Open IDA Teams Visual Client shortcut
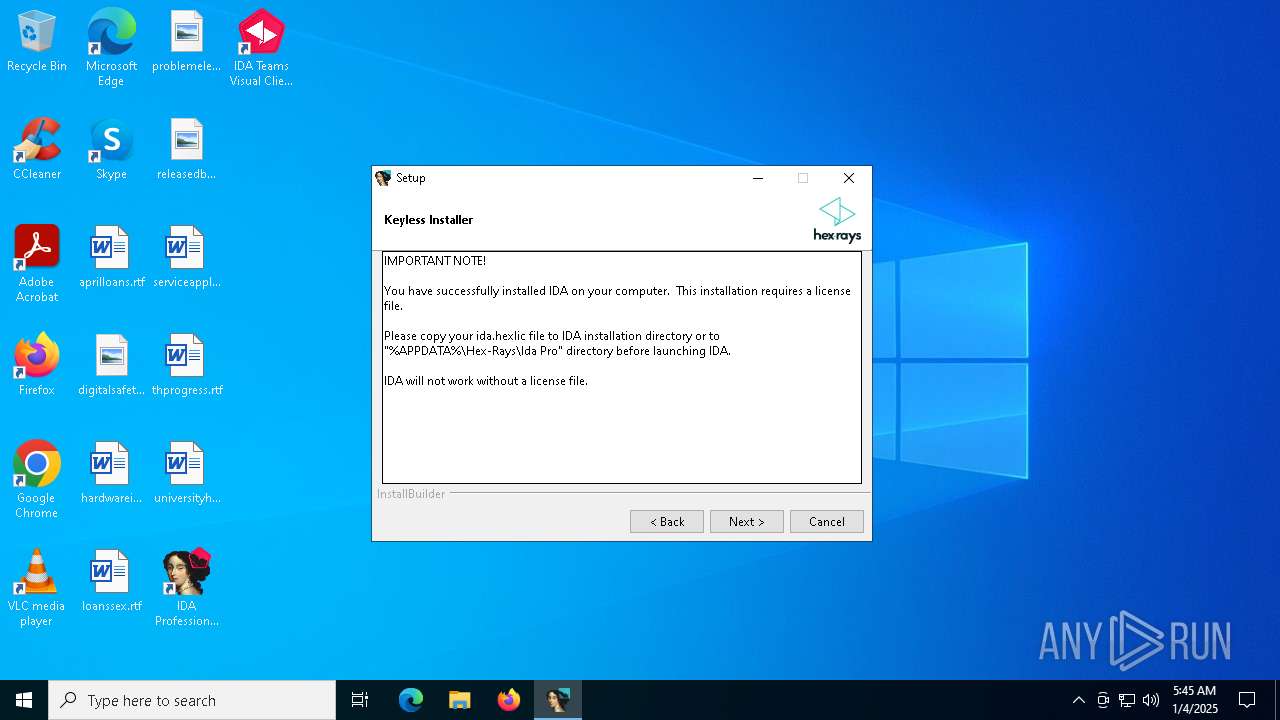This screenshot has height=720, width=1280. pos(261,48)
